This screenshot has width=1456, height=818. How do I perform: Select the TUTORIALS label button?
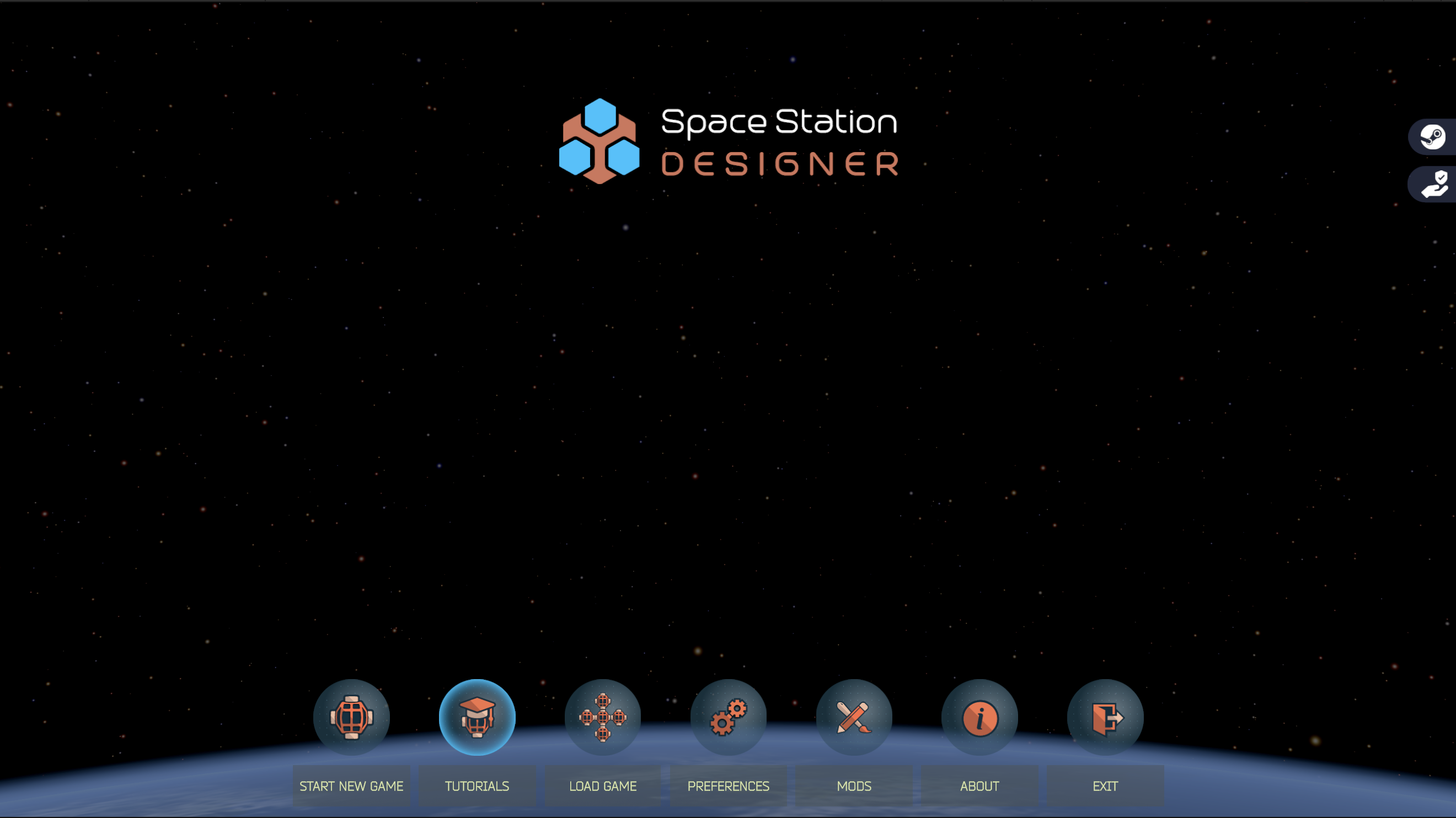pos(477,786)
